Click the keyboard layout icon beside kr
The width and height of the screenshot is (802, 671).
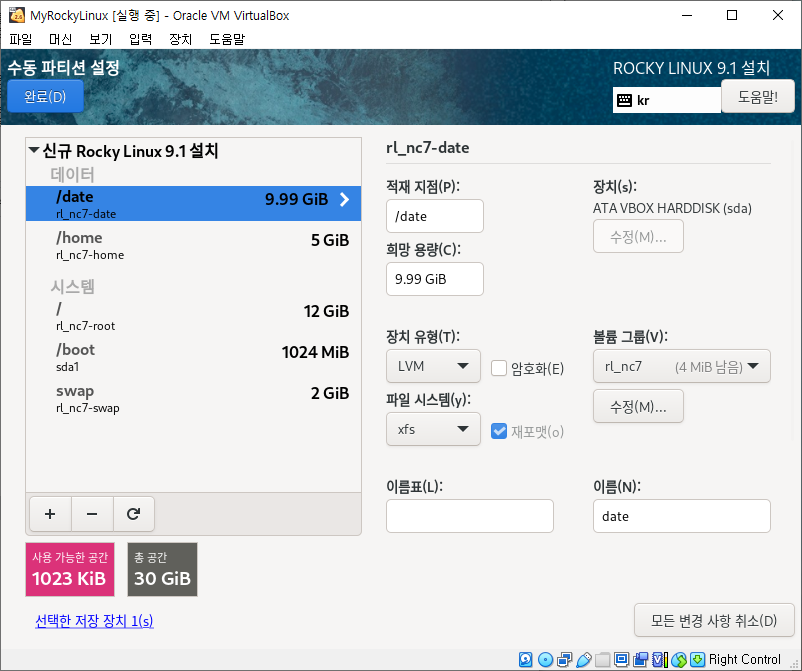coord(625,100)
